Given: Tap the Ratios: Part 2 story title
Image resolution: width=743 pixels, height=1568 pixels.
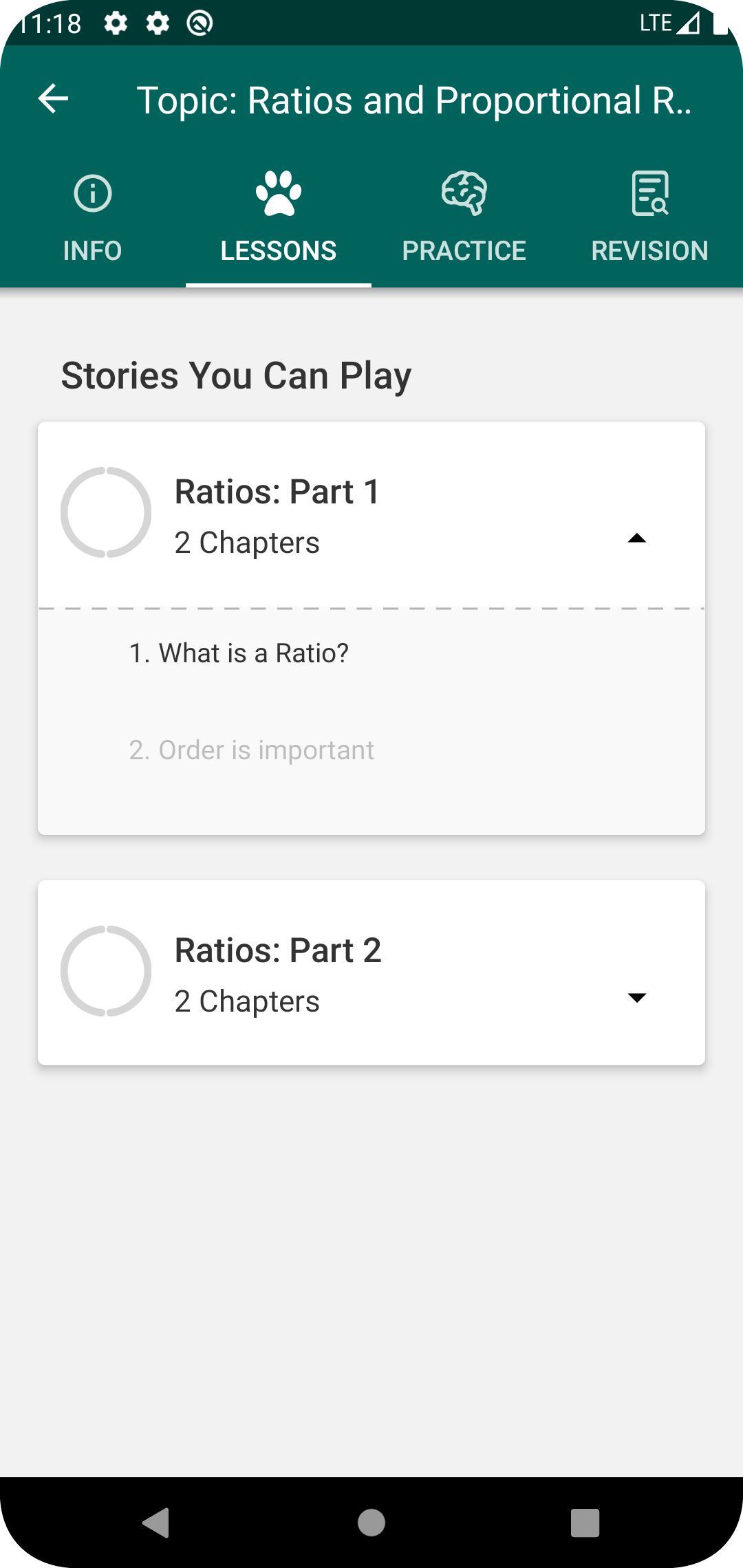Looking at the screenshot, I should 278,950.
